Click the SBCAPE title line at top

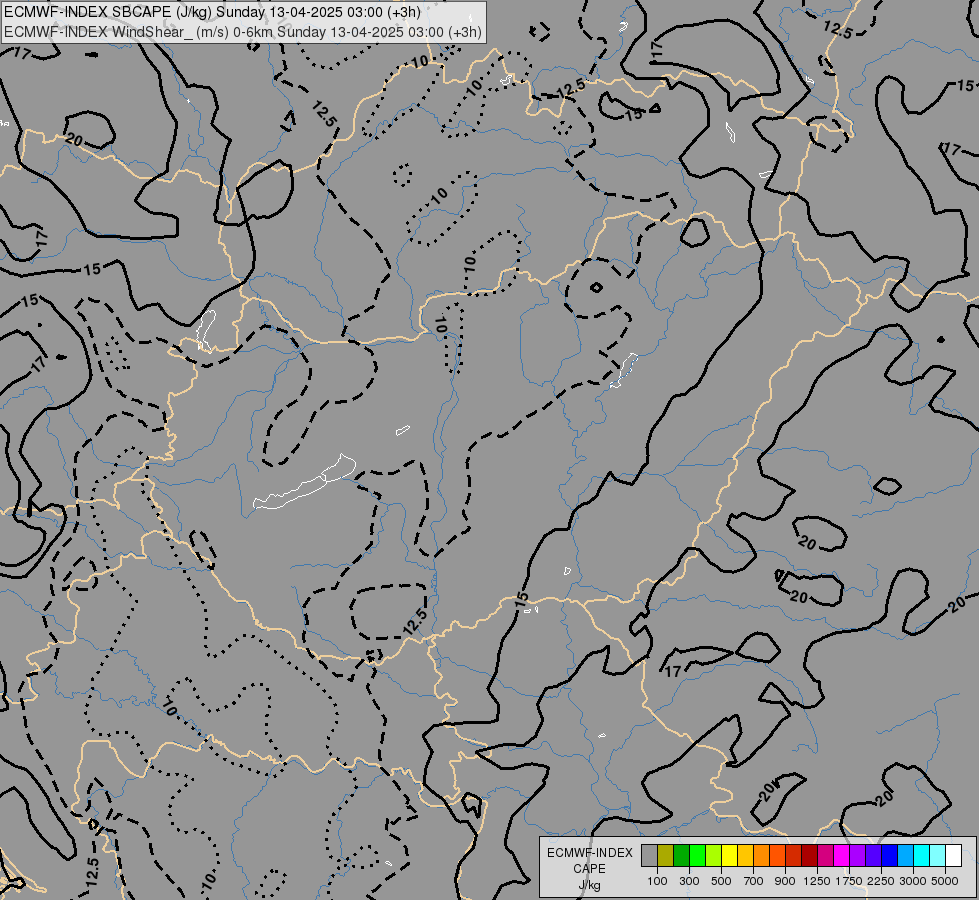212,12
